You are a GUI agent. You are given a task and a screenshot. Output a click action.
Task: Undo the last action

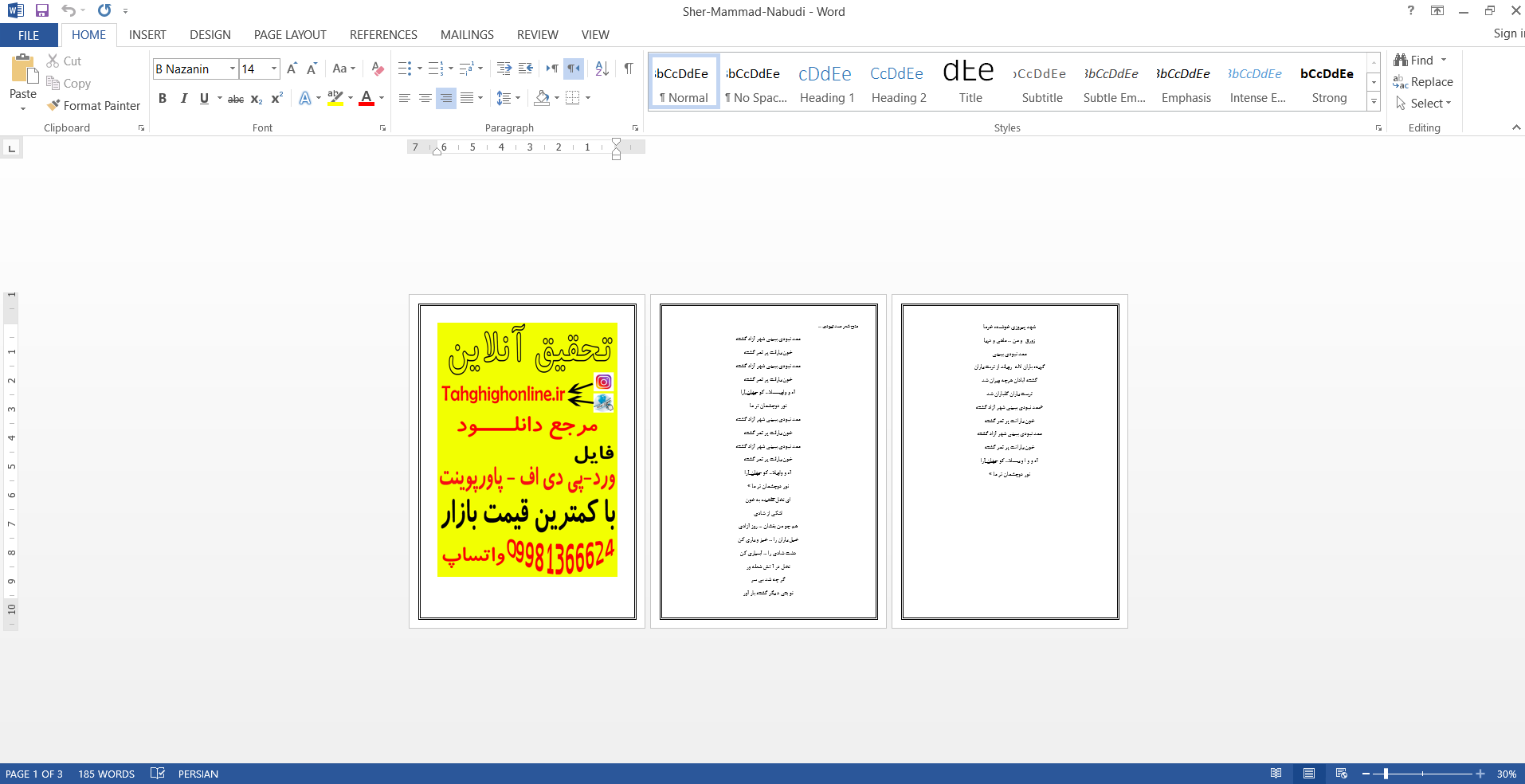pos(69,11)
